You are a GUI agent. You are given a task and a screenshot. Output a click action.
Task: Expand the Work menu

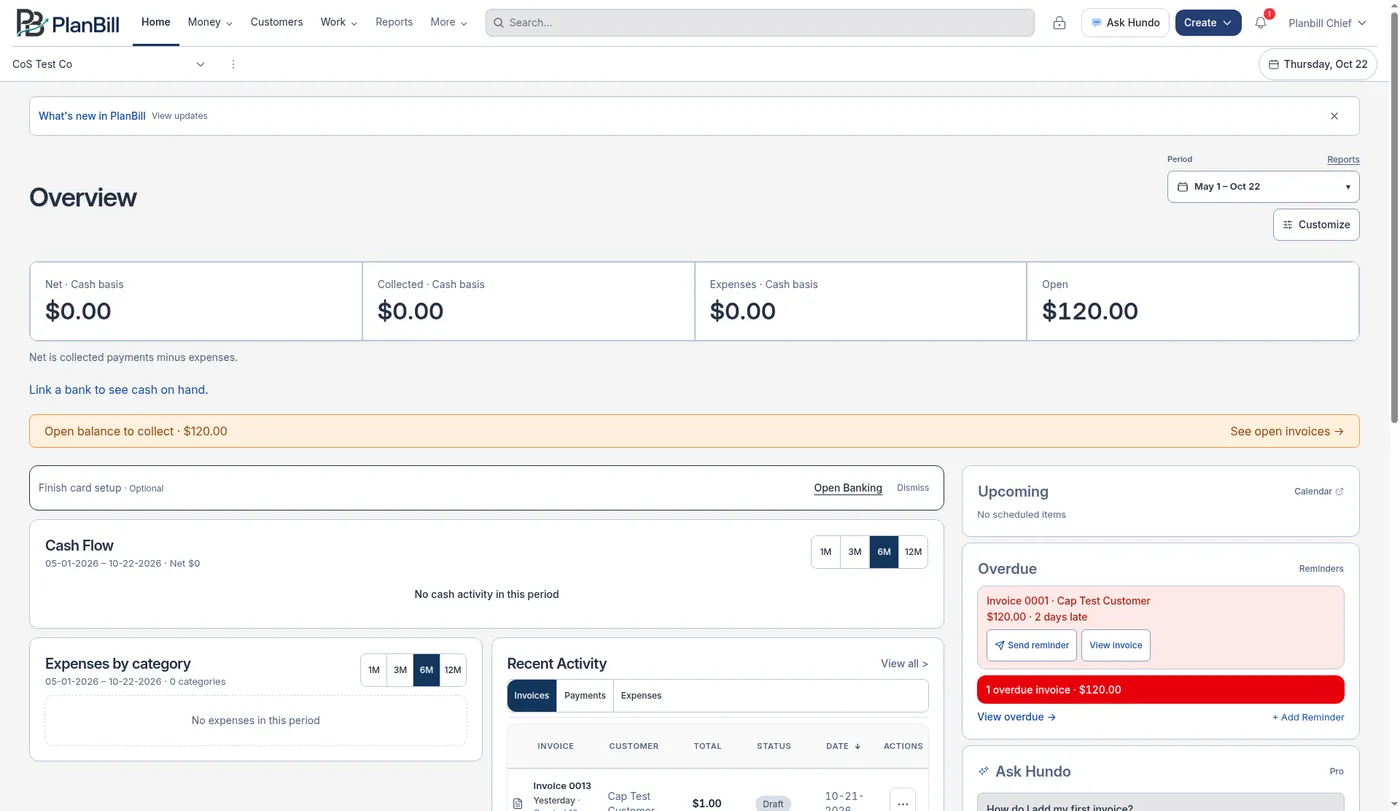tap(339, 22)
